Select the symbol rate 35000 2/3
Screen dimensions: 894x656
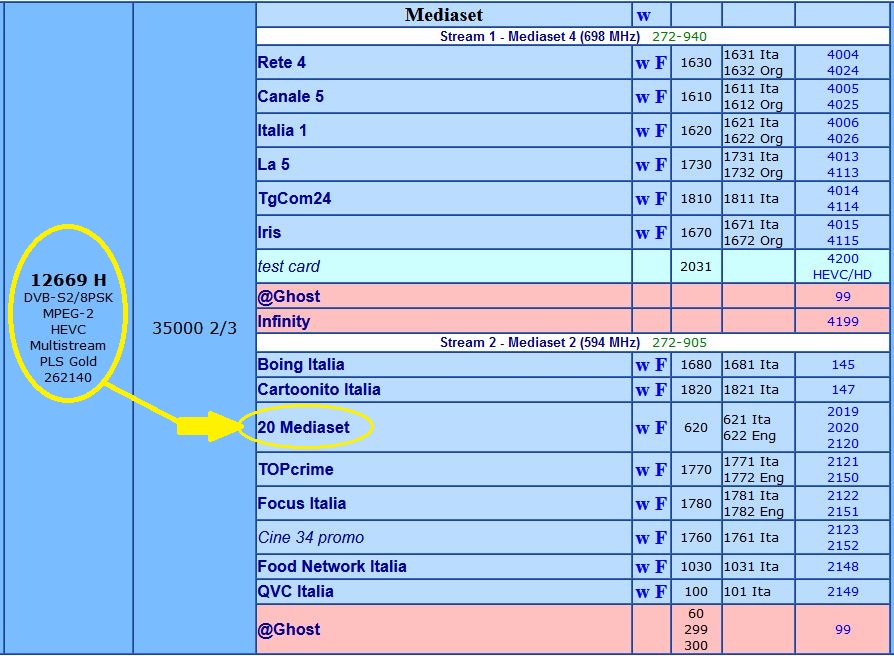[x=194, y=328]
